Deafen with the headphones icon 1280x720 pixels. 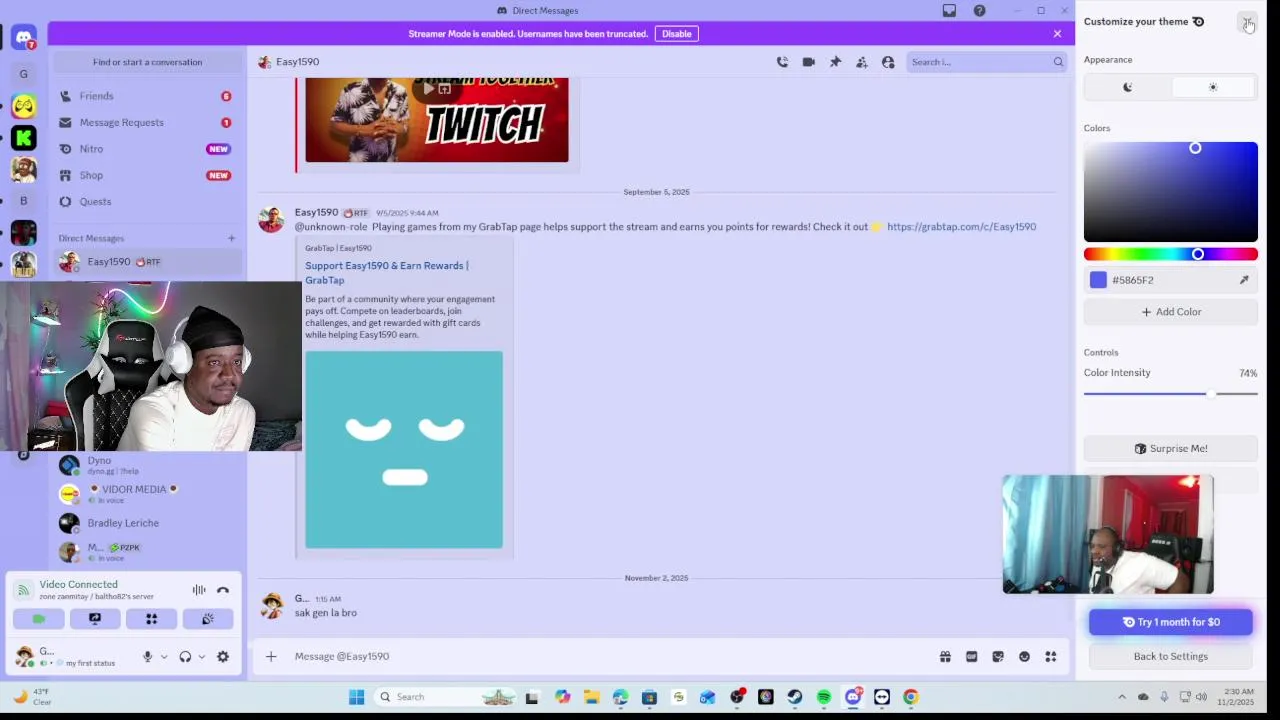[185, 657]
